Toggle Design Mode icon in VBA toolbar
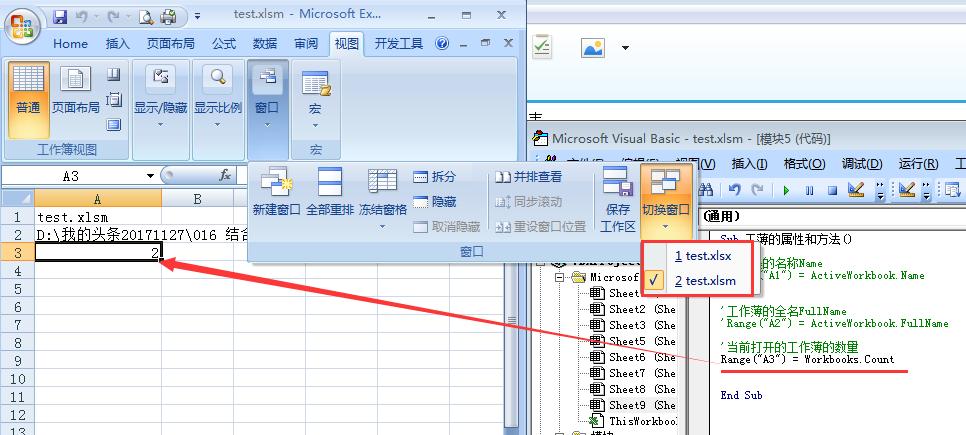This screenshot has height=435, width=966. [x=856, y=190]
